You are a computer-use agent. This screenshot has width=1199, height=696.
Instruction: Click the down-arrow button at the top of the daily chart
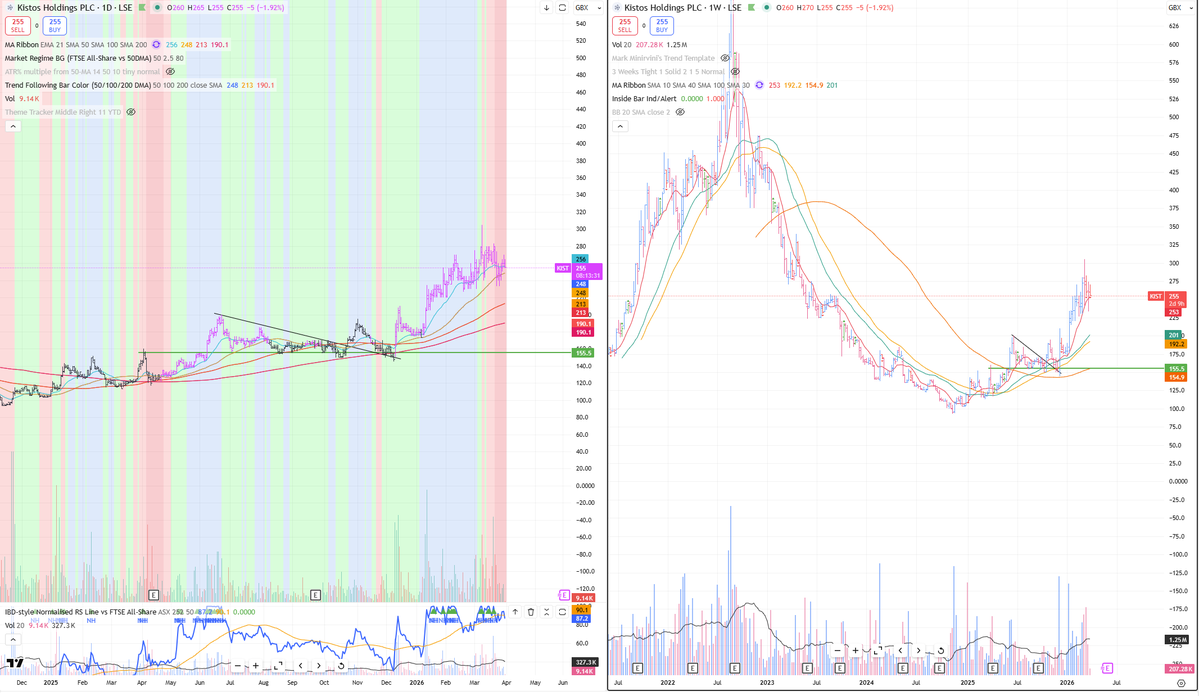tap(546, 8)
